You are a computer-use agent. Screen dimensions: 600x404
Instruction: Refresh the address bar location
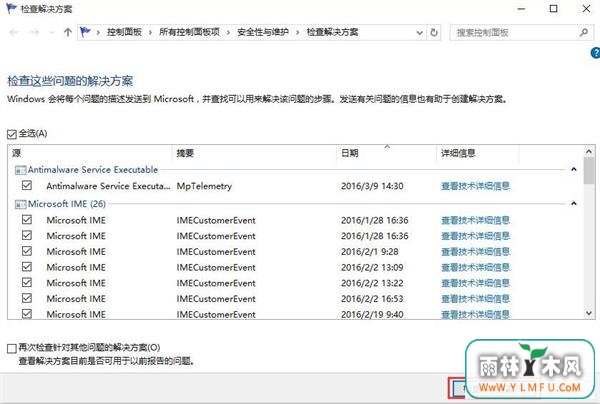tap(434, 33)
